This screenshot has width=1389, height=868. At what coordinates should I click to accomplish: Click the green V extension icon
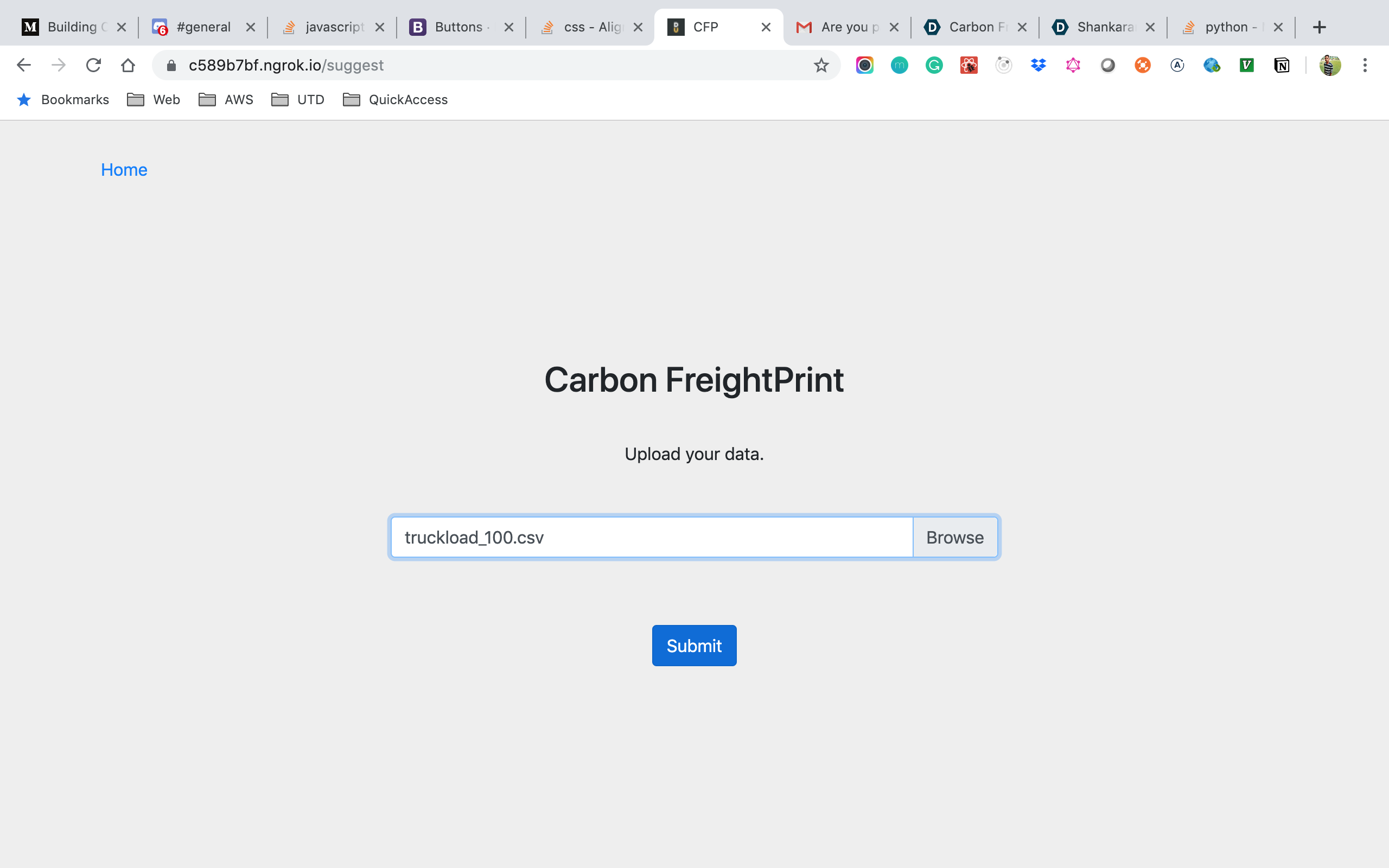1246,66
